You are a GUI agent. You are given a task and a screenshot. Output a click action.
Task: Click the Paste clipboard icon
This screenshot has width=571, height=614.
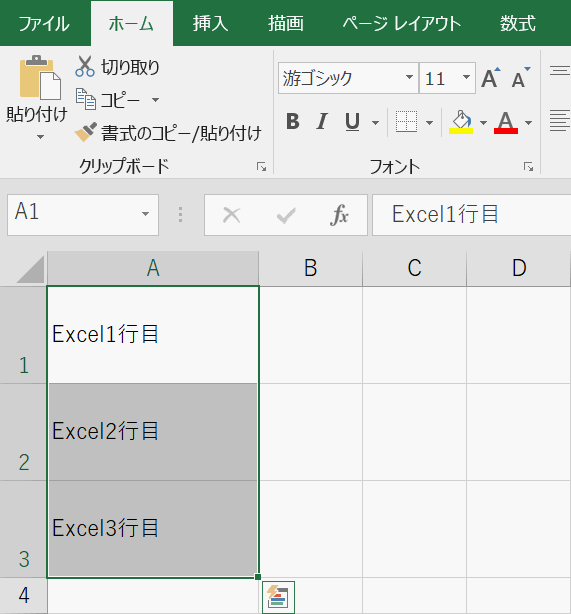40,77
